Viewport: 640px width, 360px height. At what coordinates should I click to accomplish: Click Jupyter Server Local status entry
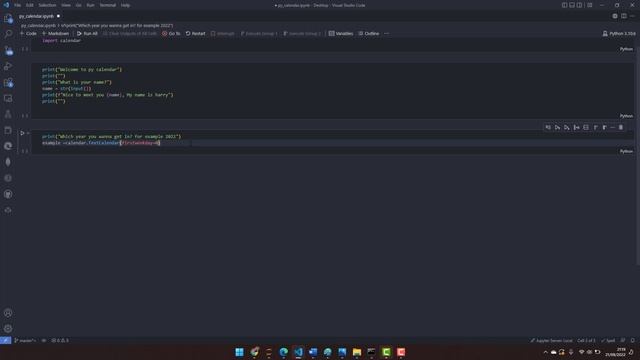(551, 340)
